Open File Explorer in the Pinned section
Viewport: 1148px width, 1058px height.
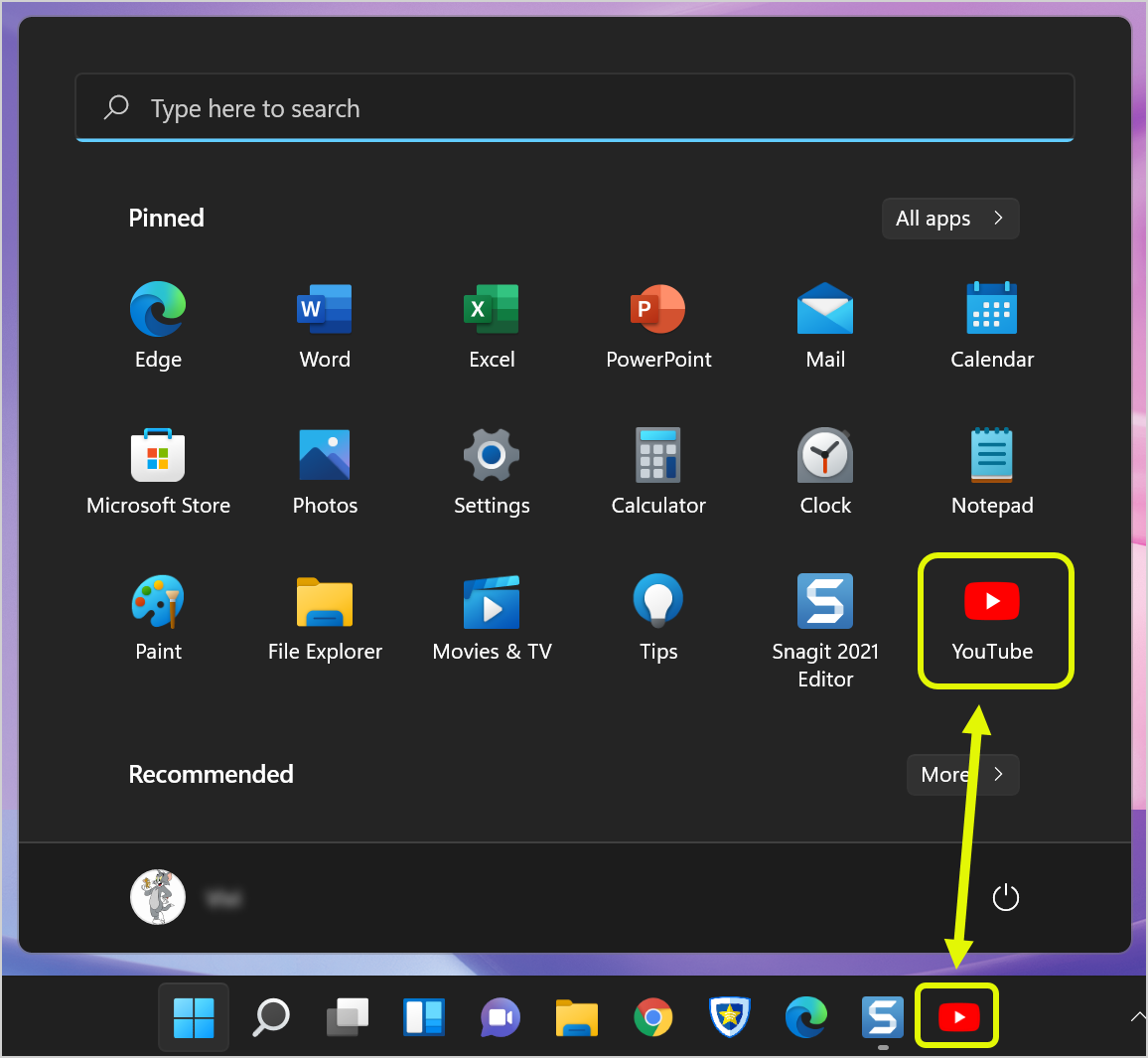[x=325, y=618]
